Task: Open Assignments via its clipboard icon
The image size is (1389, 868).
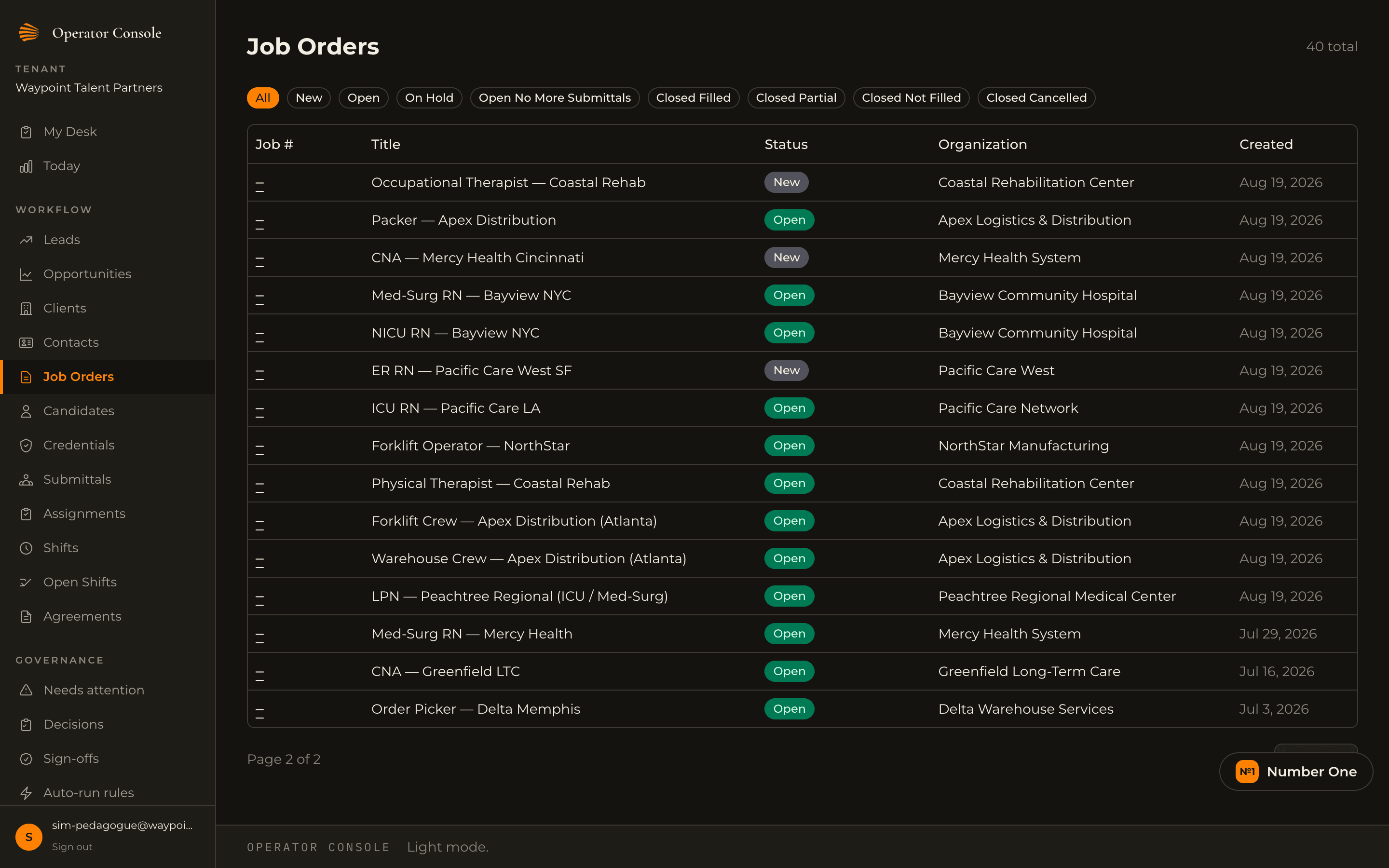Action: (26, 514)
